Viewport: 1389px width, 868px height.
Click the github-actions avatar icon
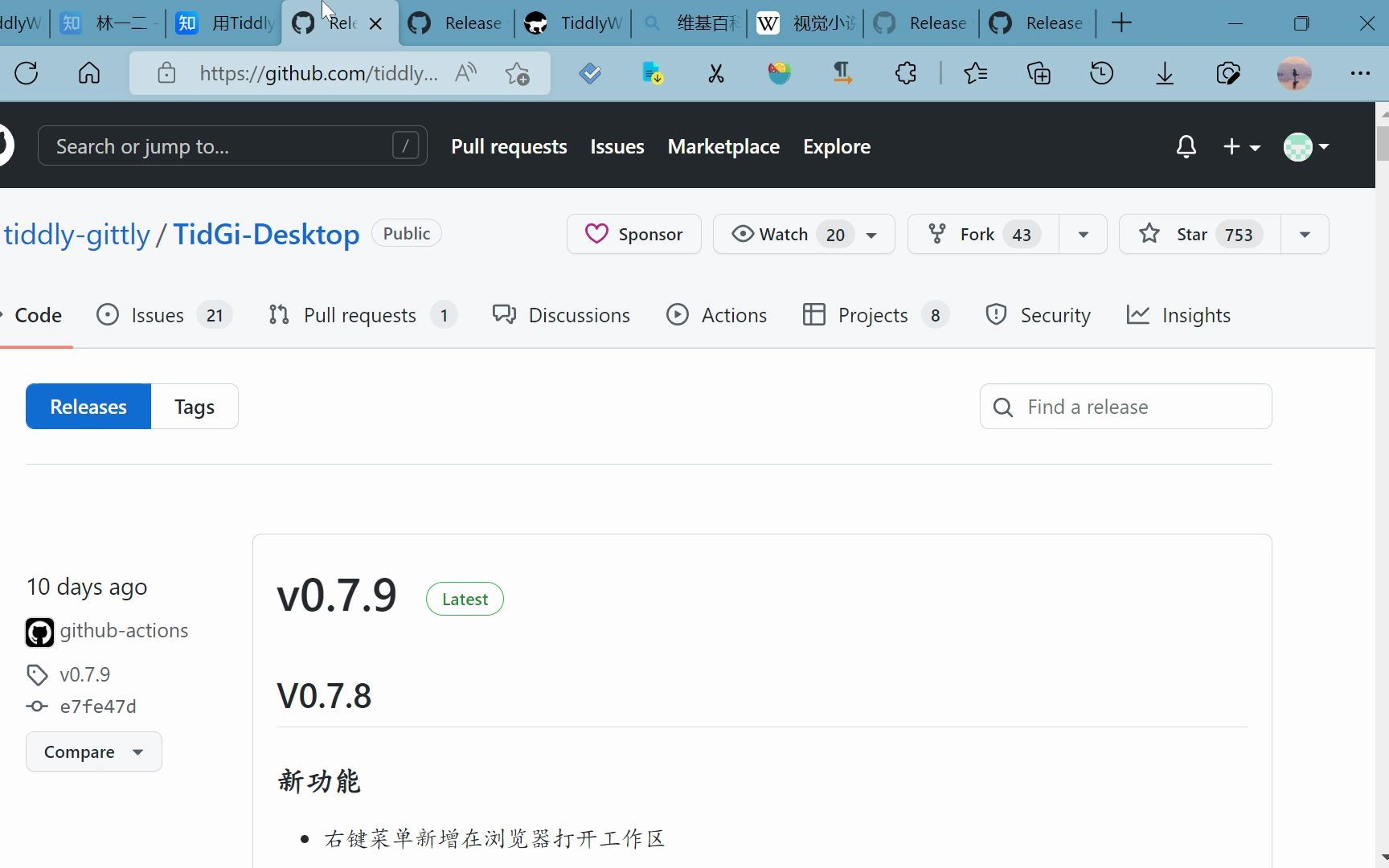[x=39, y=632]
